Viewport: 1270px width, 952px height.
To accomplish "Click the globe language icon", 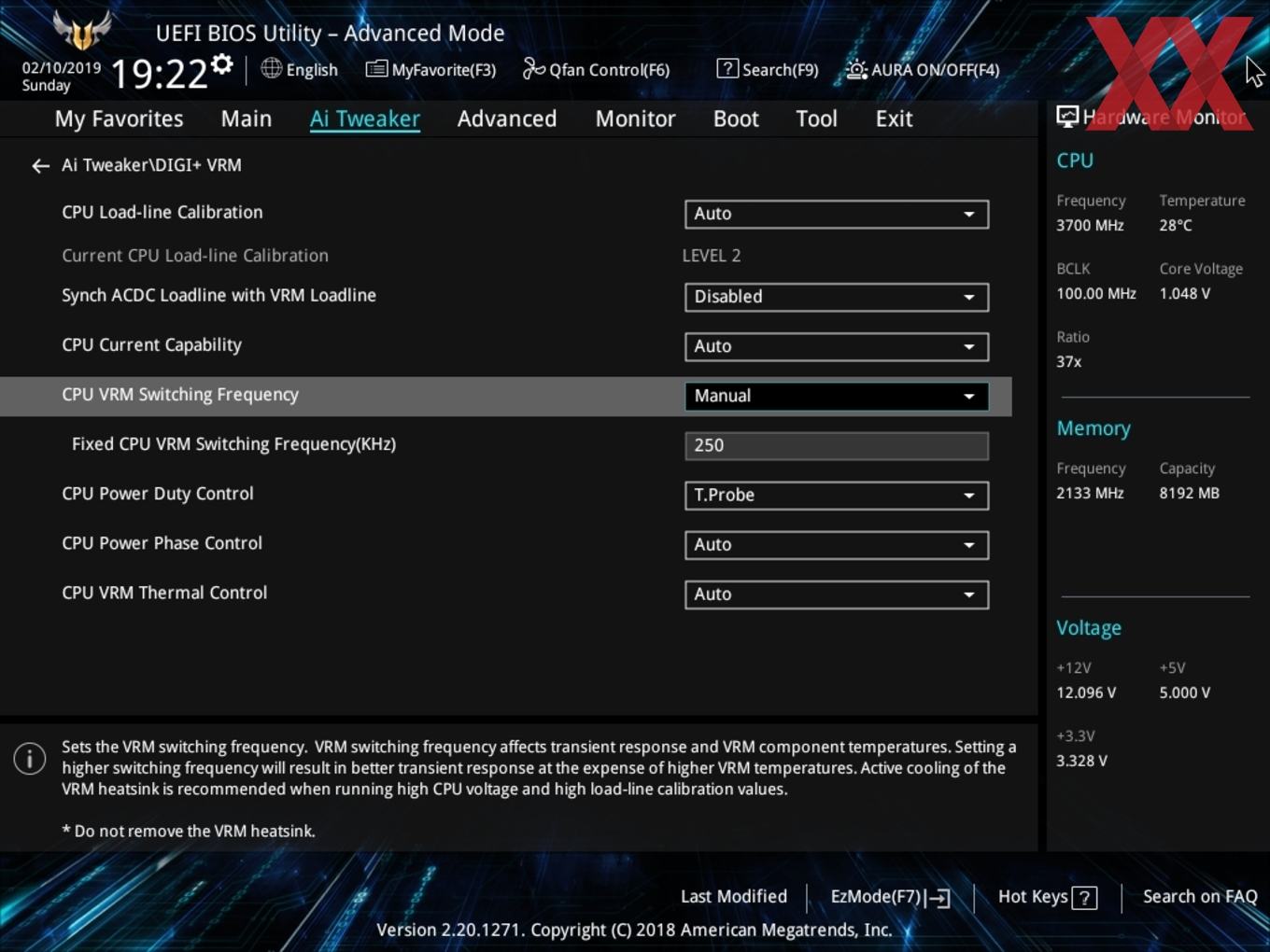I will click(x=271, y=68).
